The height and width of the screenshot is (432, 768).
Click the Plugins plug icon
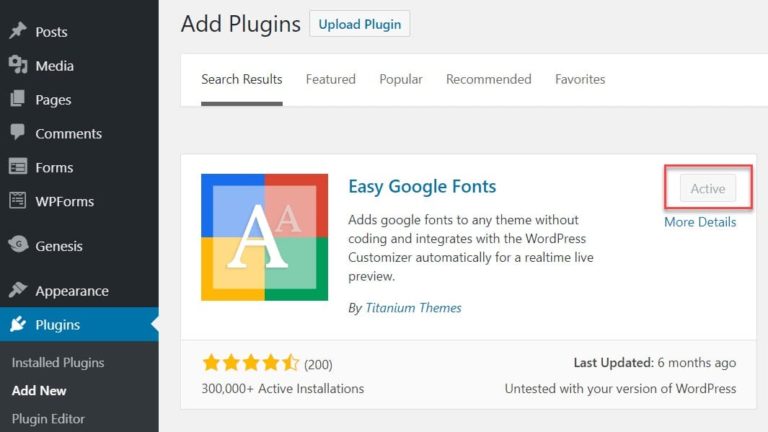[18, 324]
